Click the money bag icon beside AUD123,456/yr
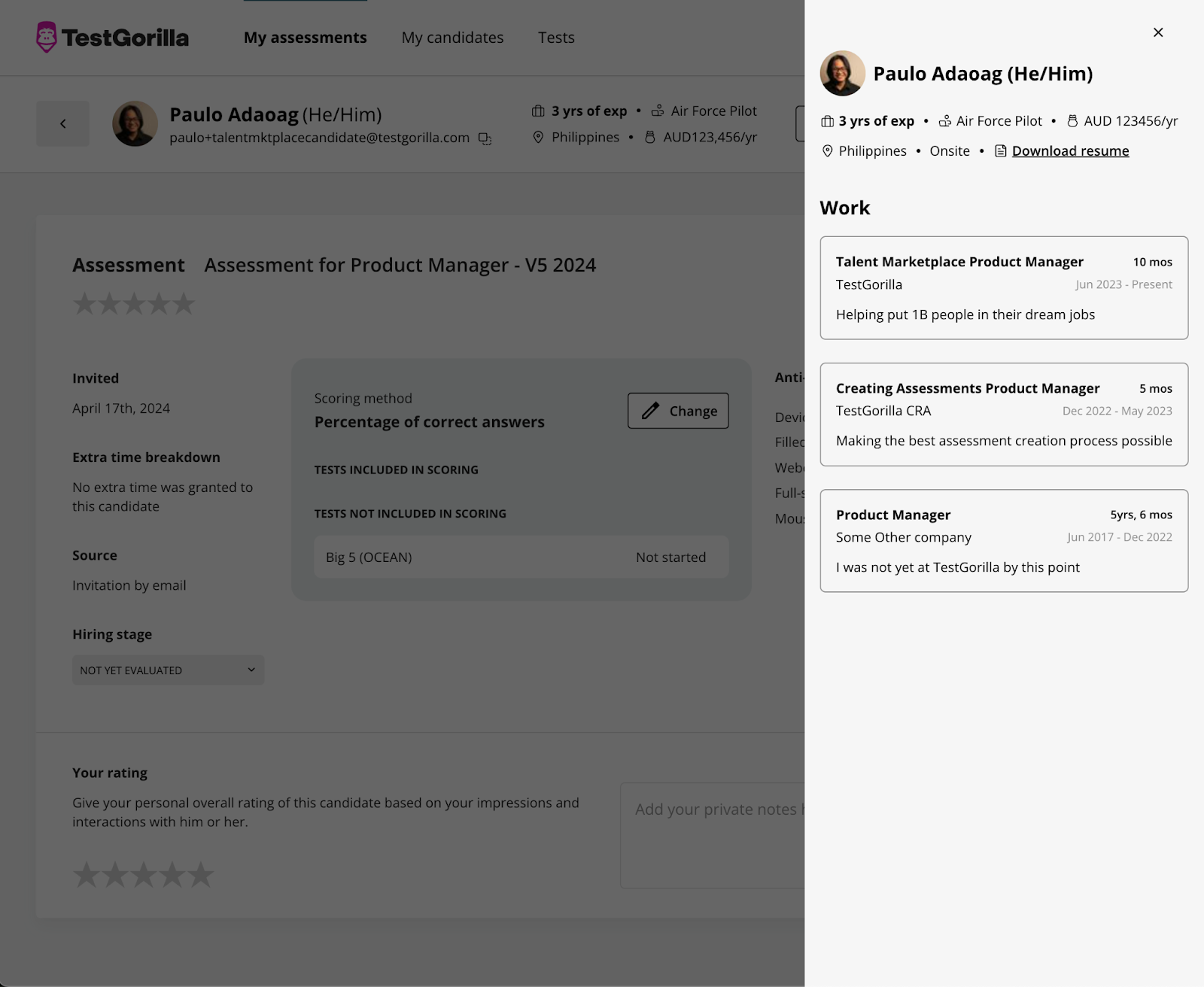1204x987 pixels. point(650,137)
